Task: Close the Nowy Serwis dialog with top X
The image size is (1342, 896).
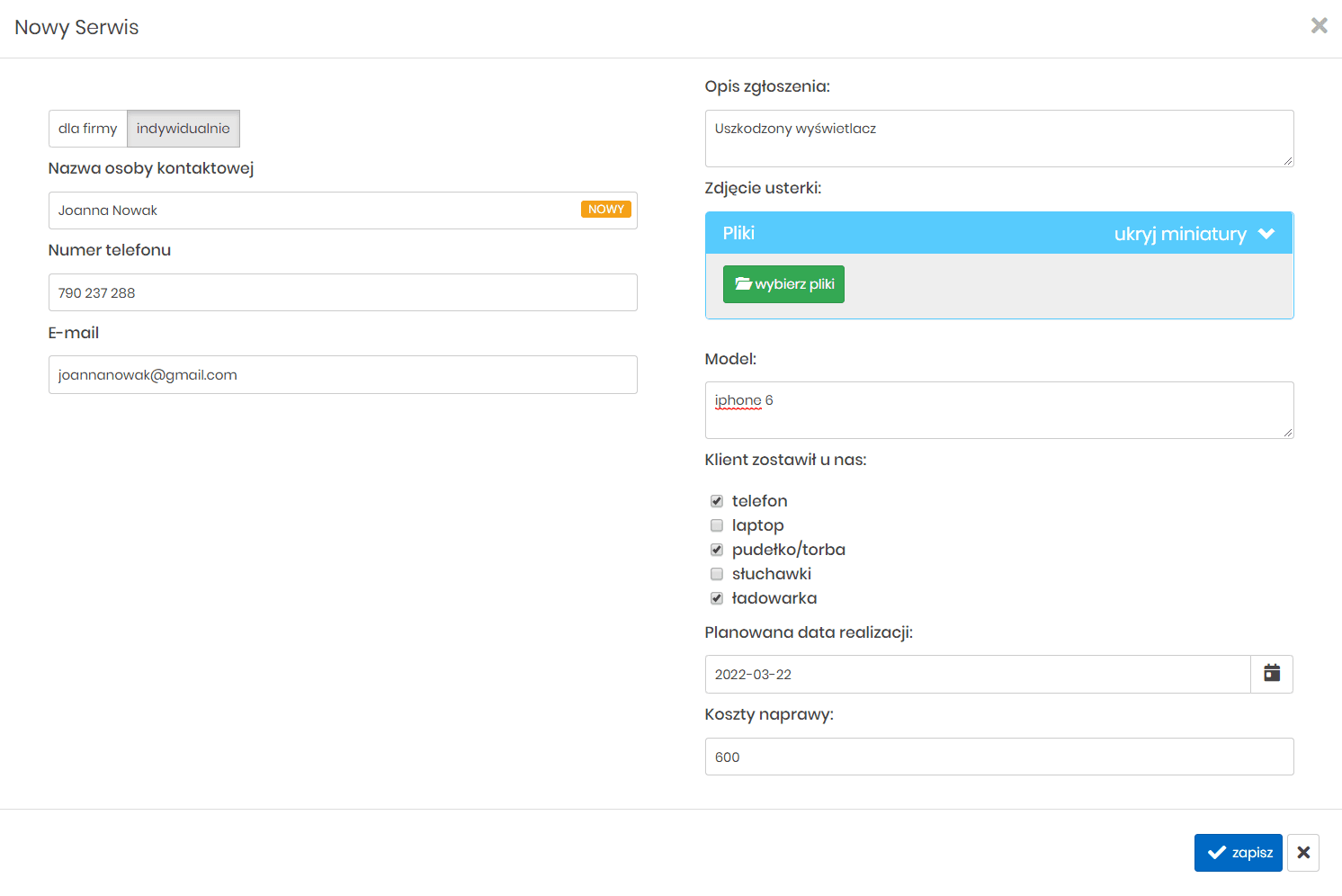Action: (1319, 26)
